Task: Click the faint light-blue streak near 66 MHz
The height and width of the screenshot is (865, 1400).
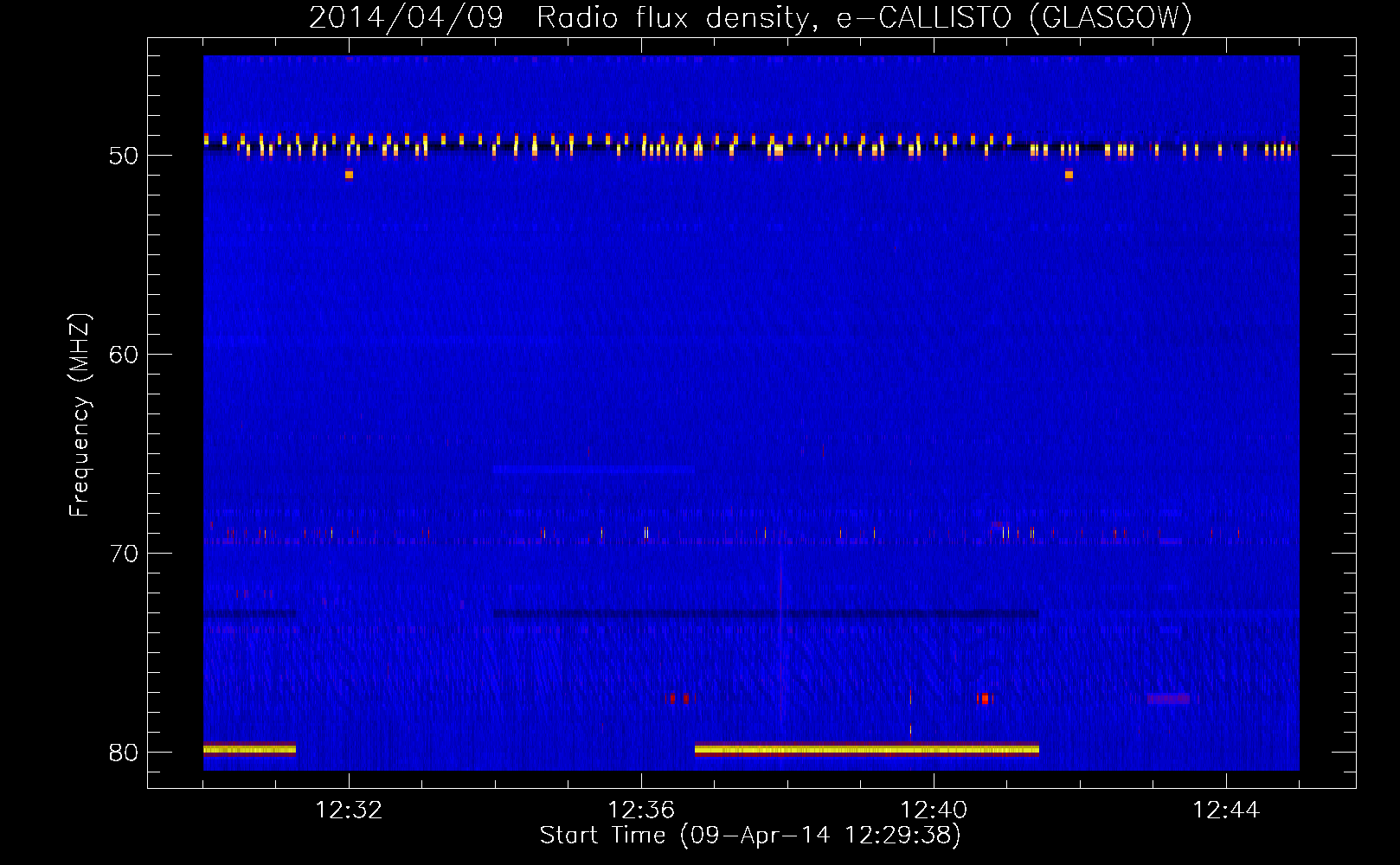Action: click(594, 469)
